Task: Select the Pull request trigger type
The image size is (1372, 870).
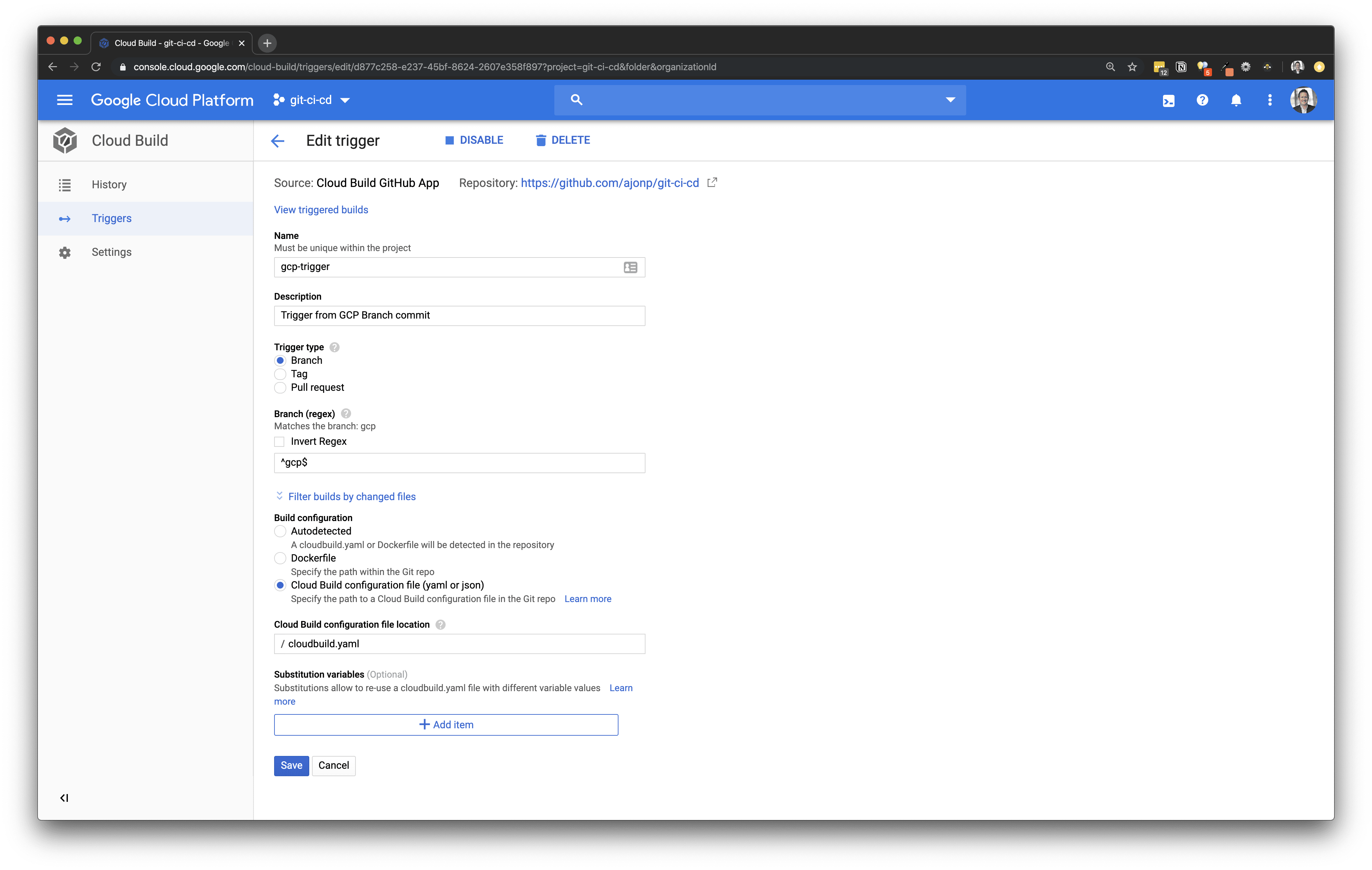Action: (280, 388)
